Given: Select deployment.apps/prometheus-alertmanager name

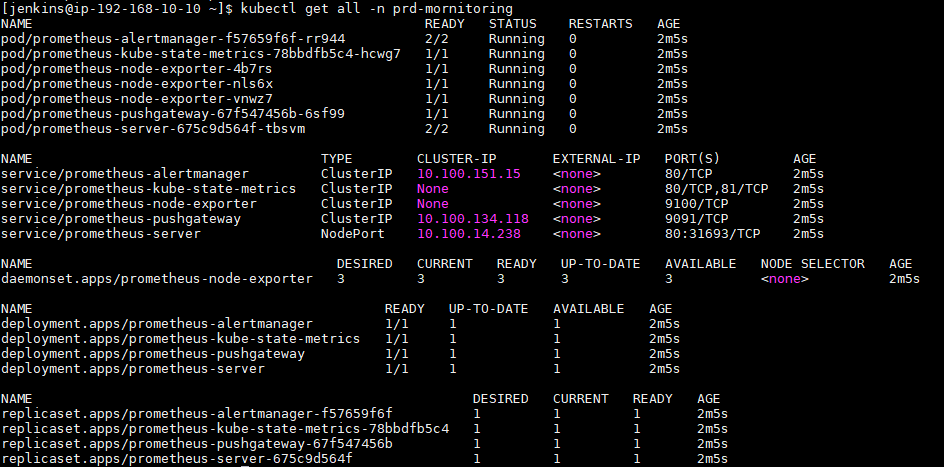Looking at the screenshot, I should pos(157,324).
